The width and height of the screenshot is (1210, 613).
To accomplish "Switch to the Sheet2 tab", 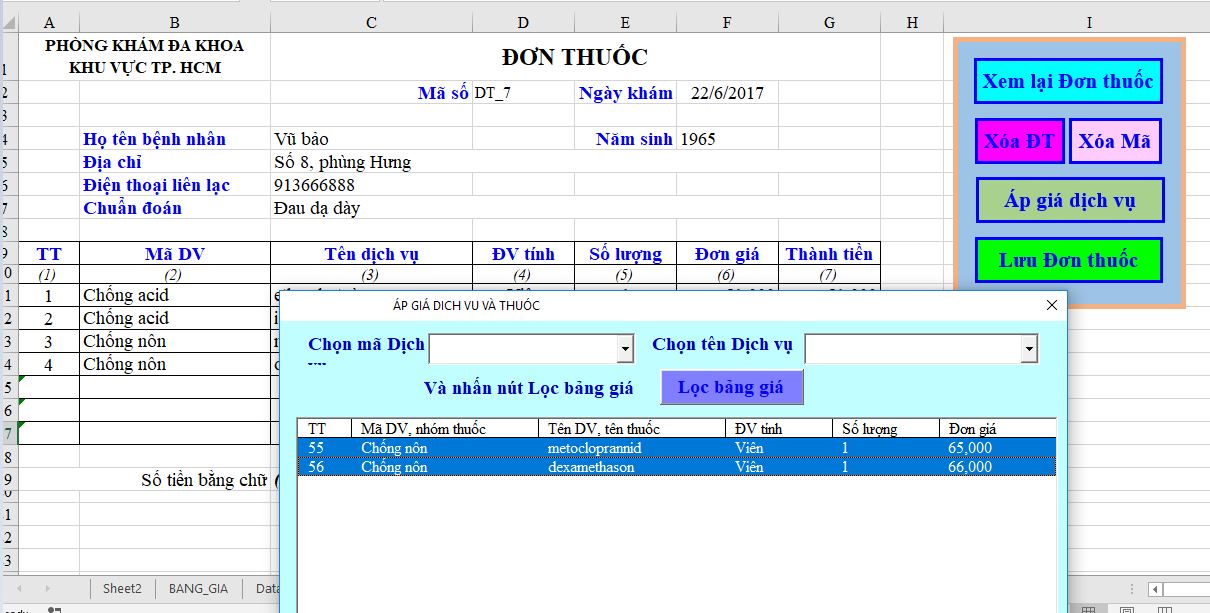I will point(122,588).
